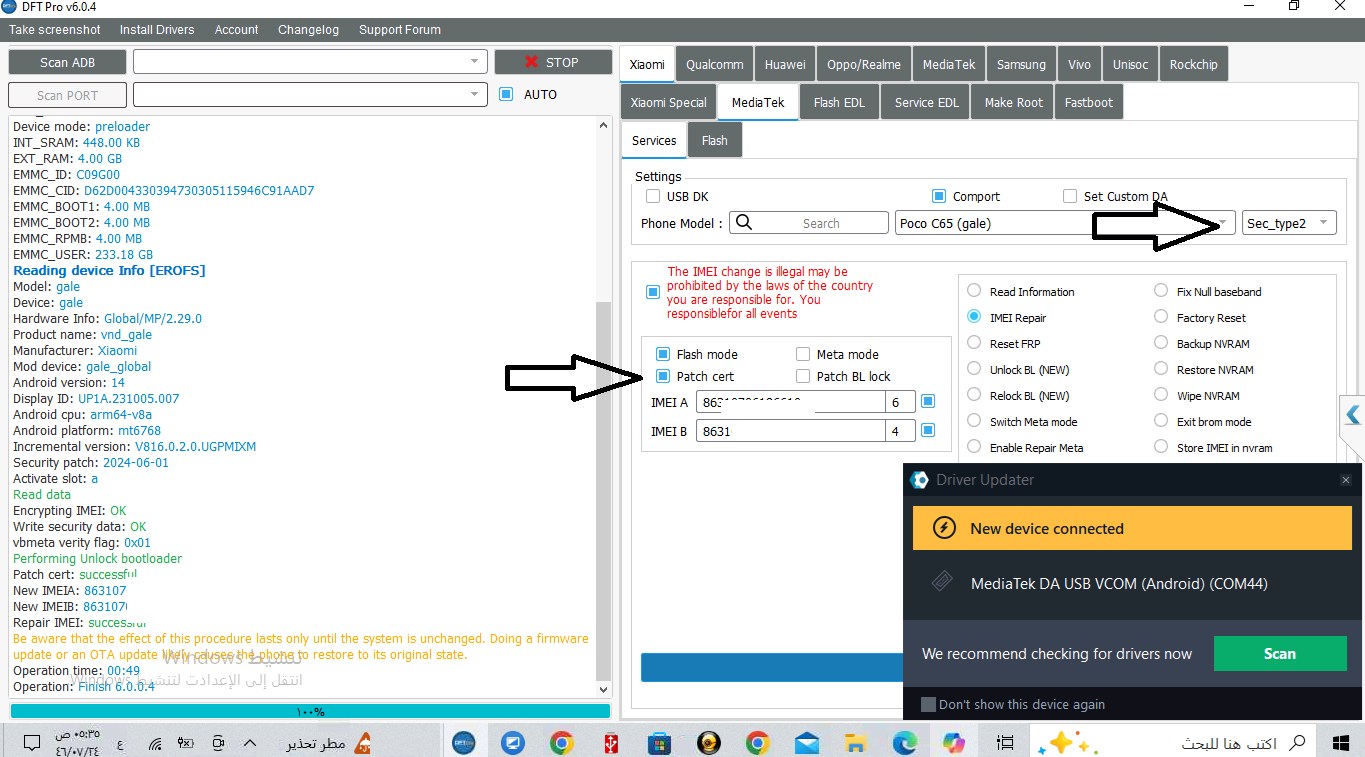1365x757 pixels.
Task: Open Microsoft Edge from the taskbar
Action: pyautogui.click(x=905, y=743)
